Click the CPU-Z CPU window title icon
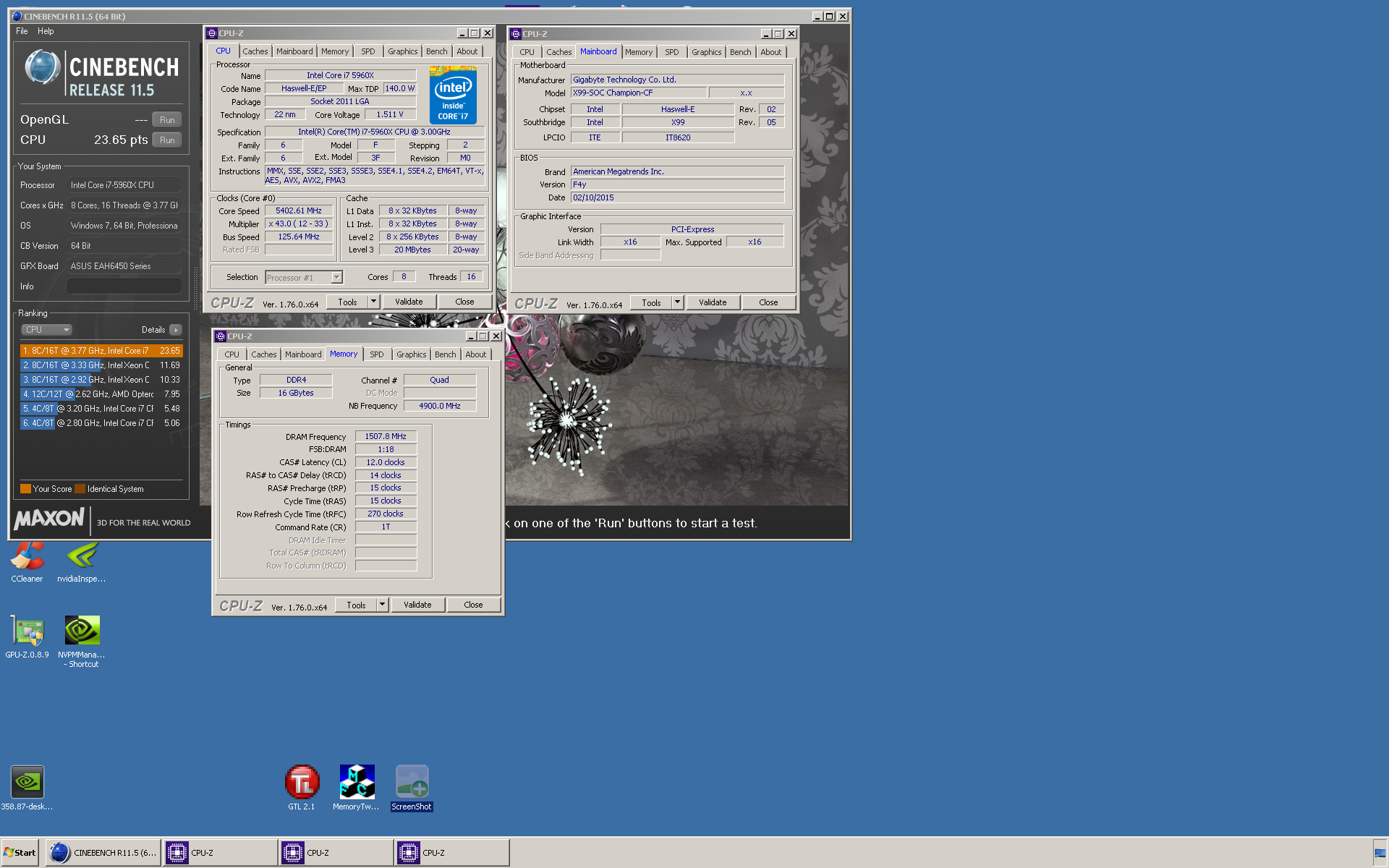The height and width of the screenshot is (868, 1389). coord(212,33)
